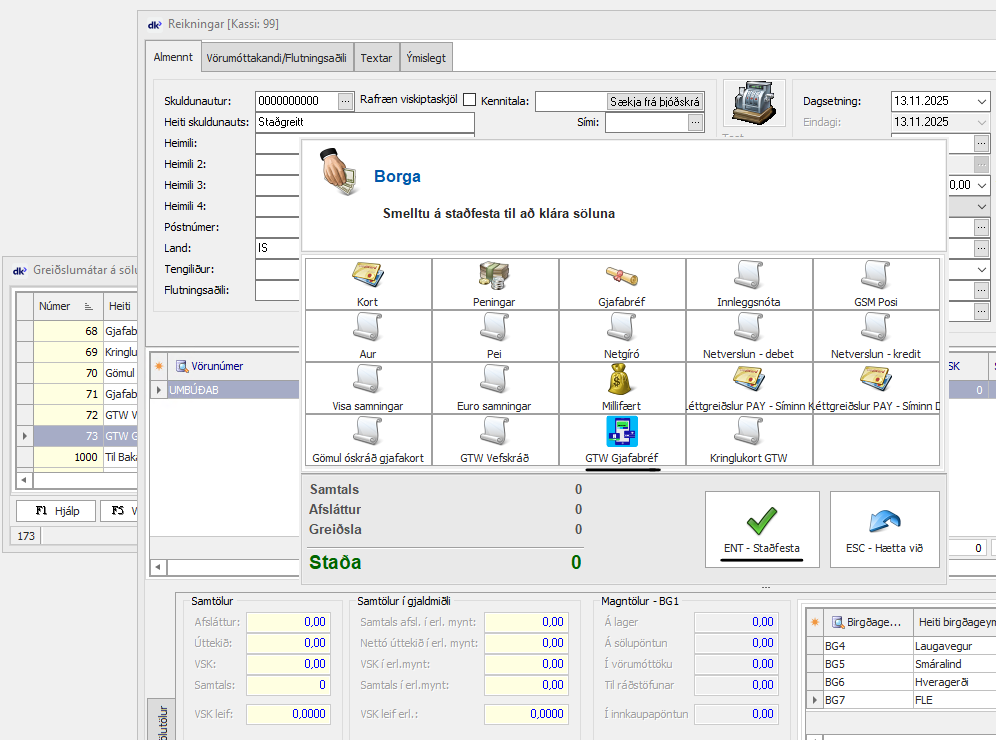The image size is (996, 740).
Task: Open the Dagsetning date dropdown
Action: pyautogui.click(x=980, y=101)
